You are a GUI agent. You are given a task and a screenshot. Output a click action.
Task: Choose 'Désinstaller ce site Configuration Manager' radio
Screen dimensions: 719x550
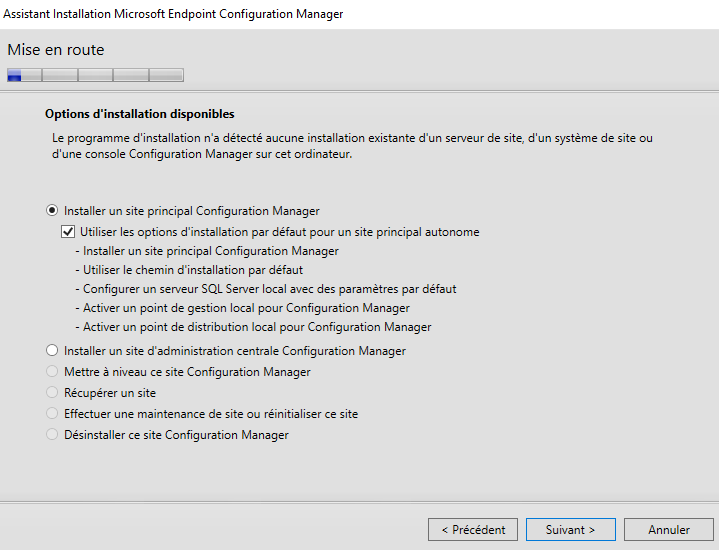click(53, 435)
